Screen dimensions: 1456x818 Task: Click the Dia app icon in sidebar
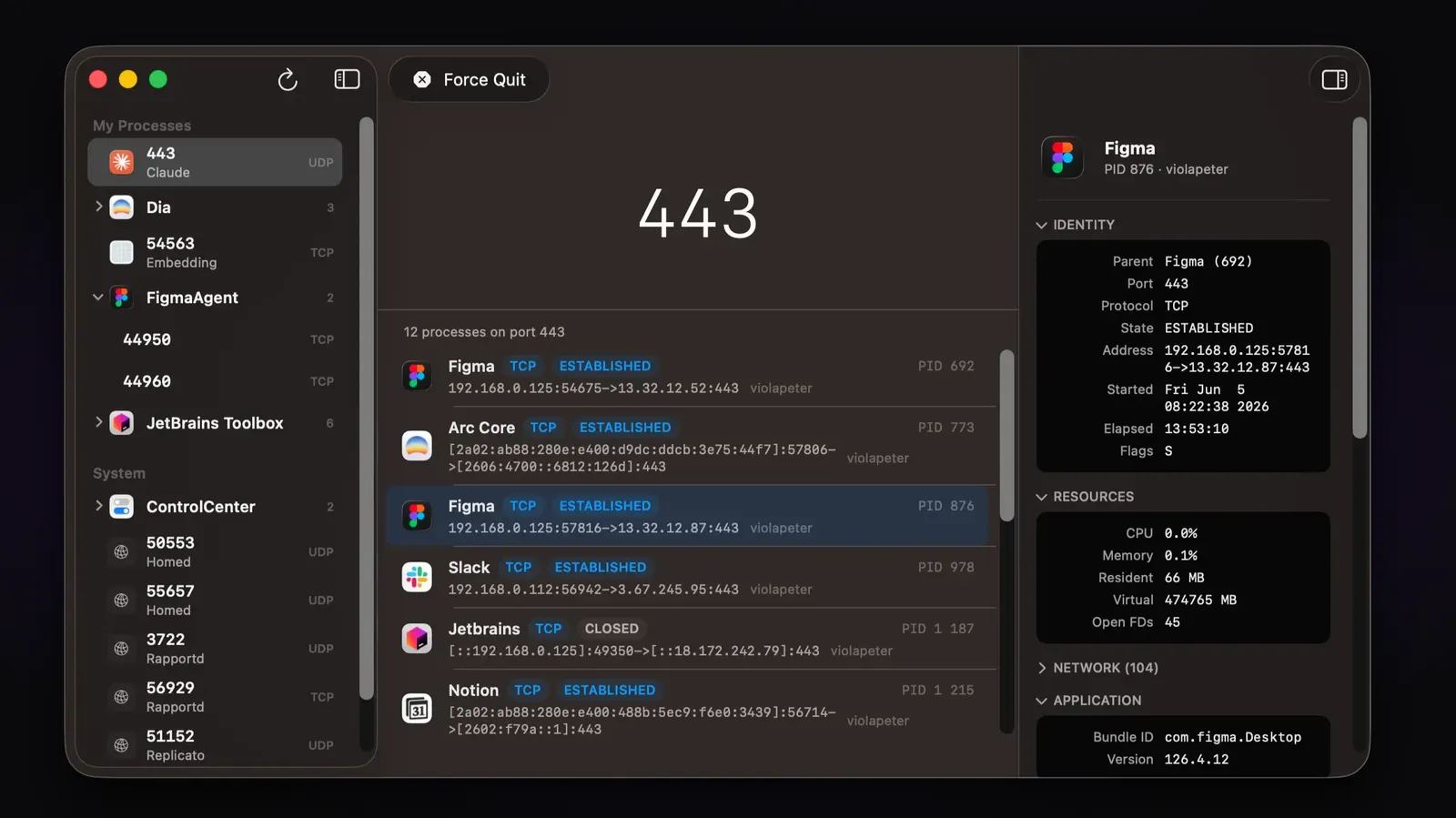click(121, 207)
